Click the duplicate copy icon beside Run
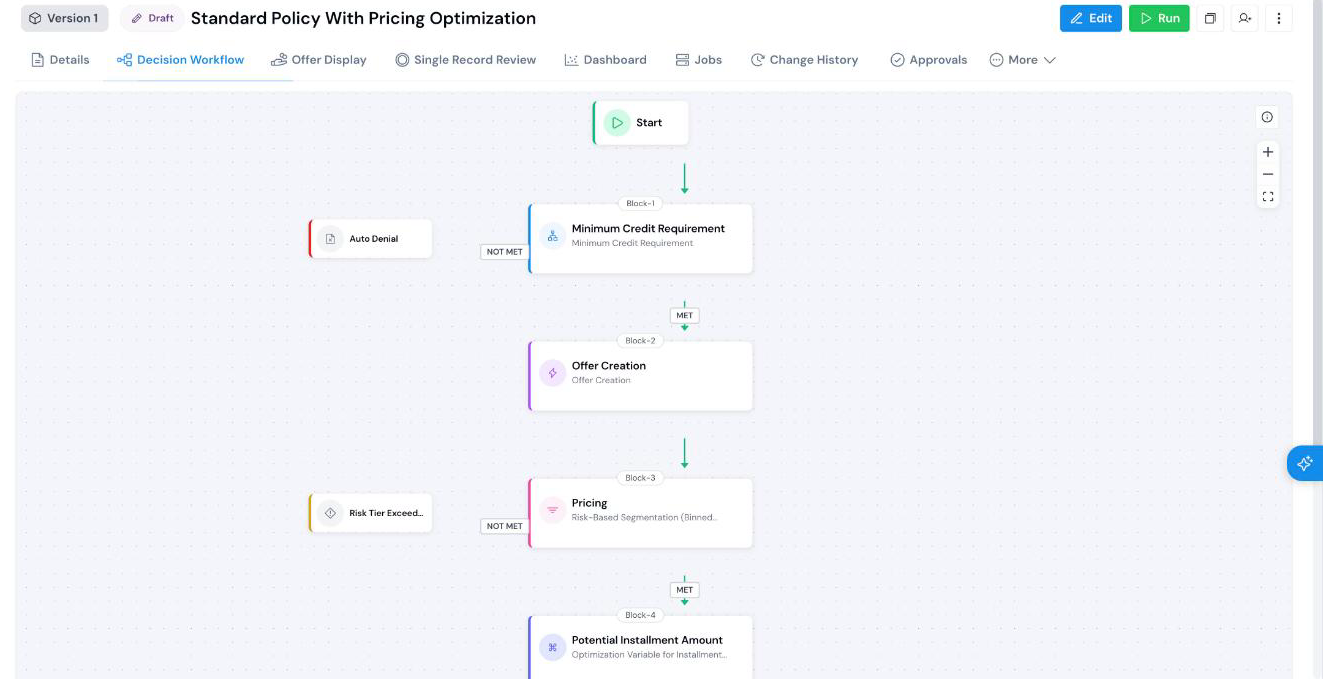The width and height of the screenshot is (1323, 679). pos(1210,18)
